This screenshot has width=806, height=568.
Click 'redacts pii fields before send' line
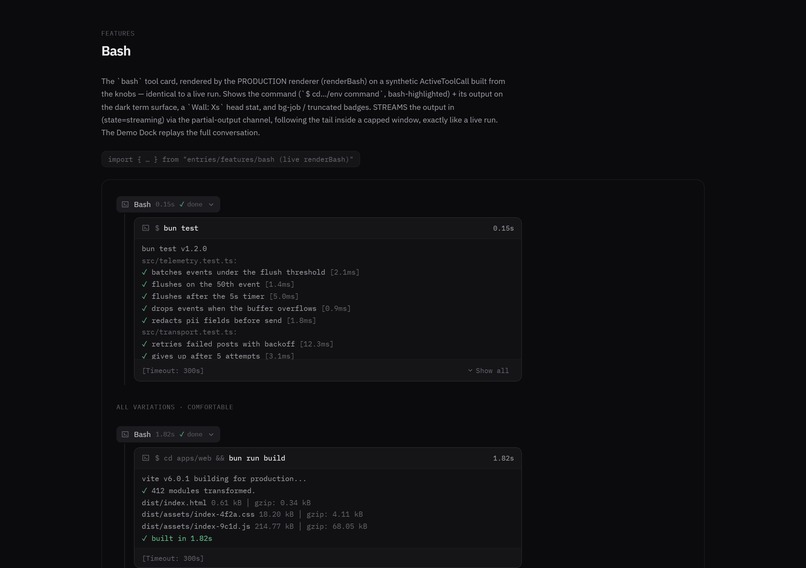(x=229, y=320)
